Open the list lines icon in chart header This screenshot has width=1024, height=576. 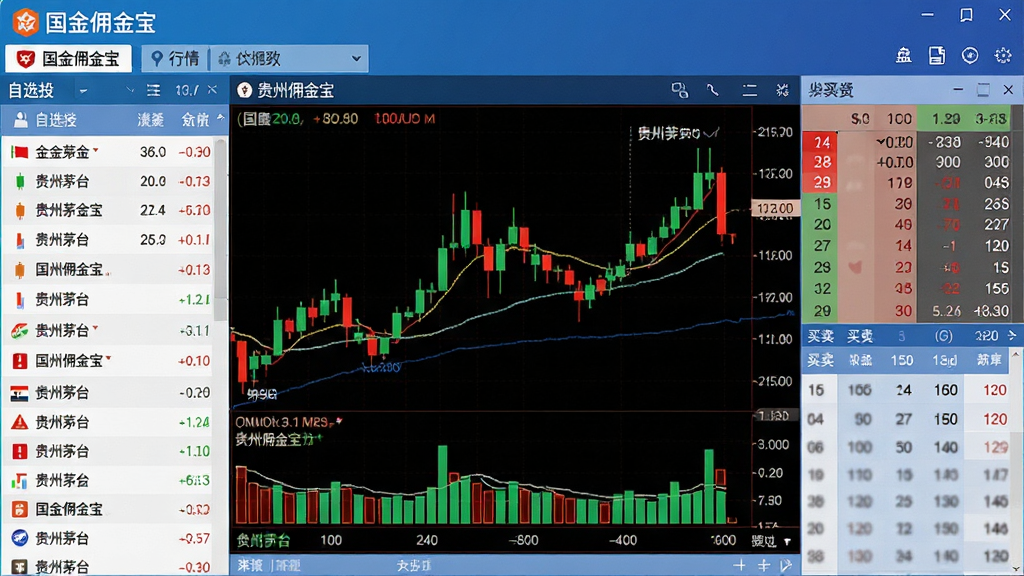749,90
